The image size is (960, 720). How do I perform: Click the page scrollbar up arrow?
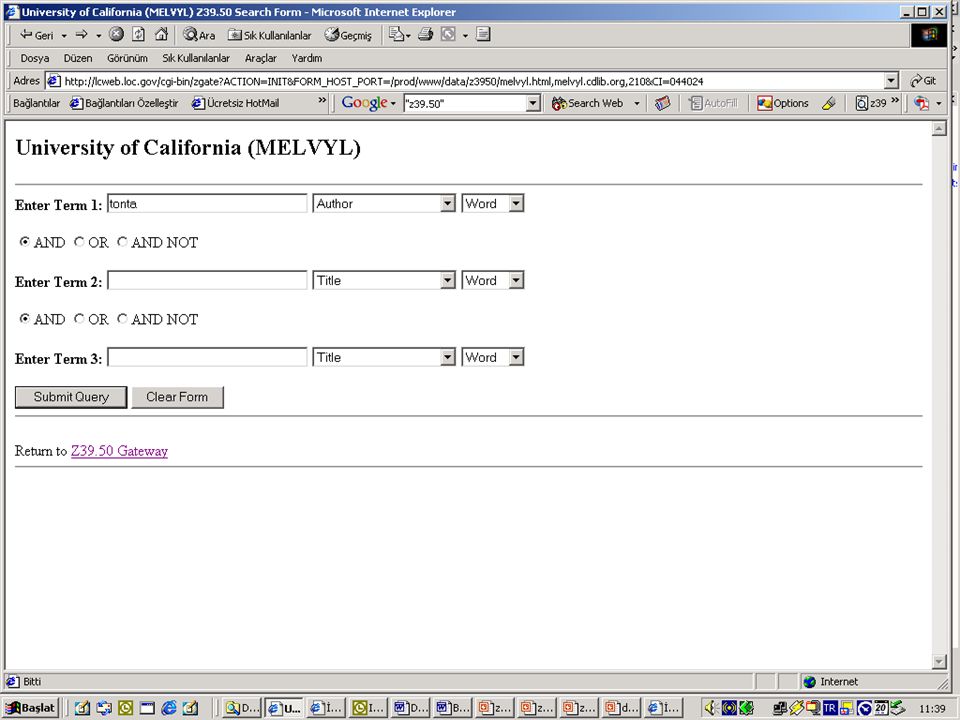click(939, 129)
